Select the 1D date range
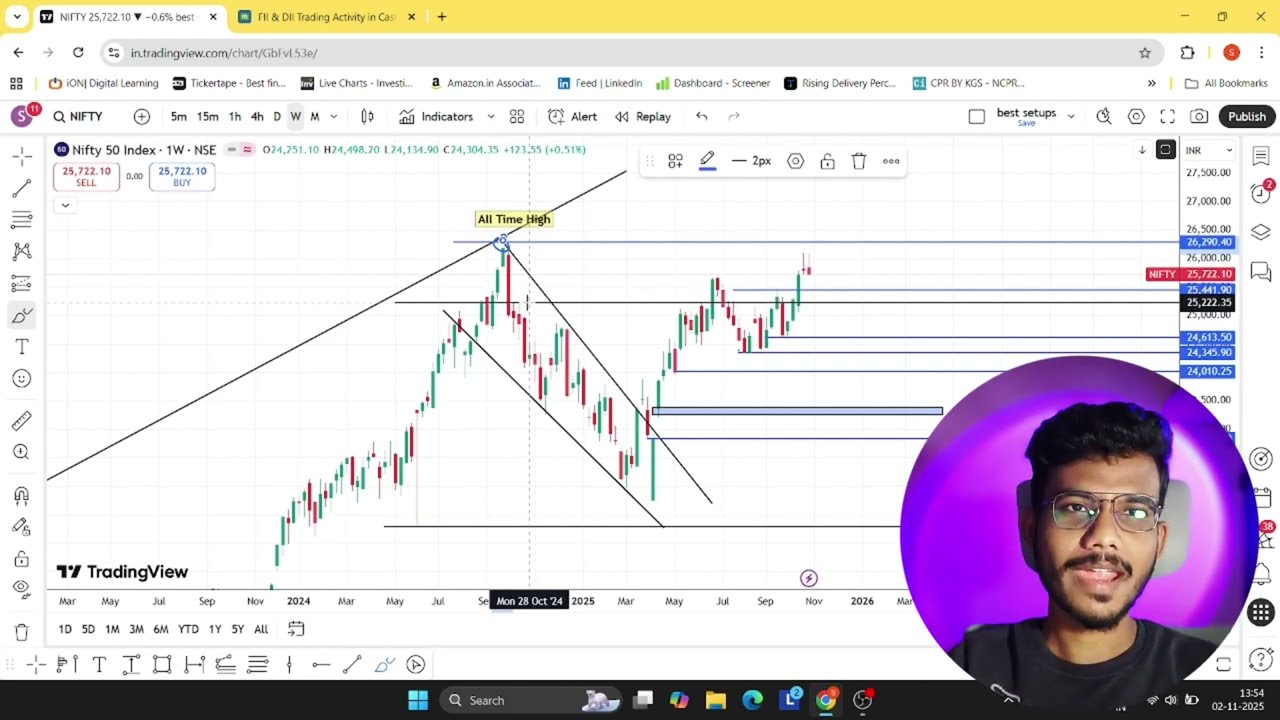 pos(65,629)
